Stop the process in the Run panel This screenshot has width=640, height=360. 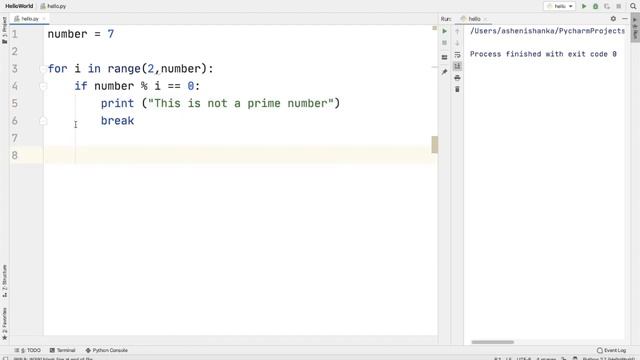[x=444, y=43]
